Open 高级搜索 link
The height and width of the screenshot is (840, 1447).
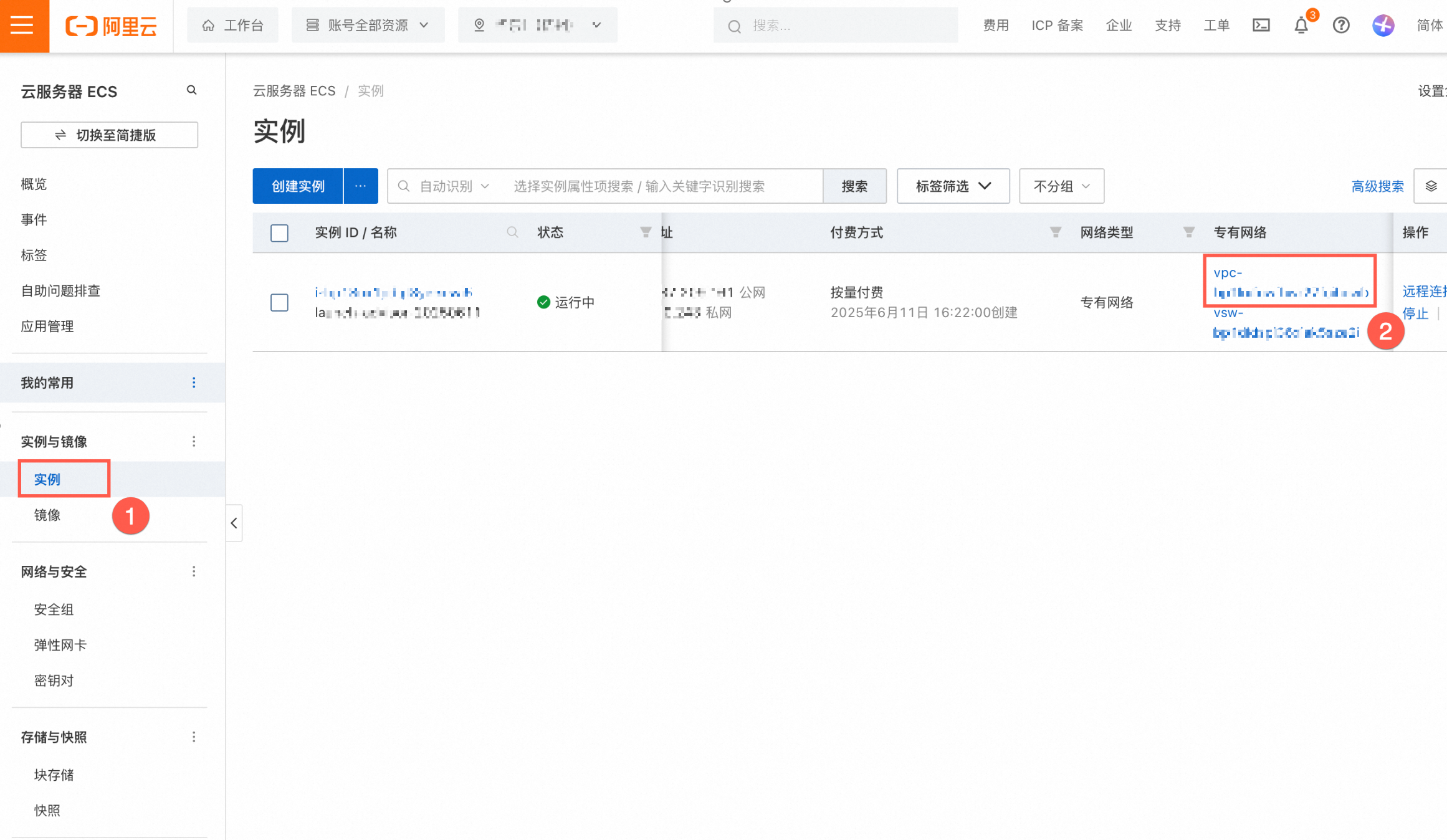coord(1378,186)
